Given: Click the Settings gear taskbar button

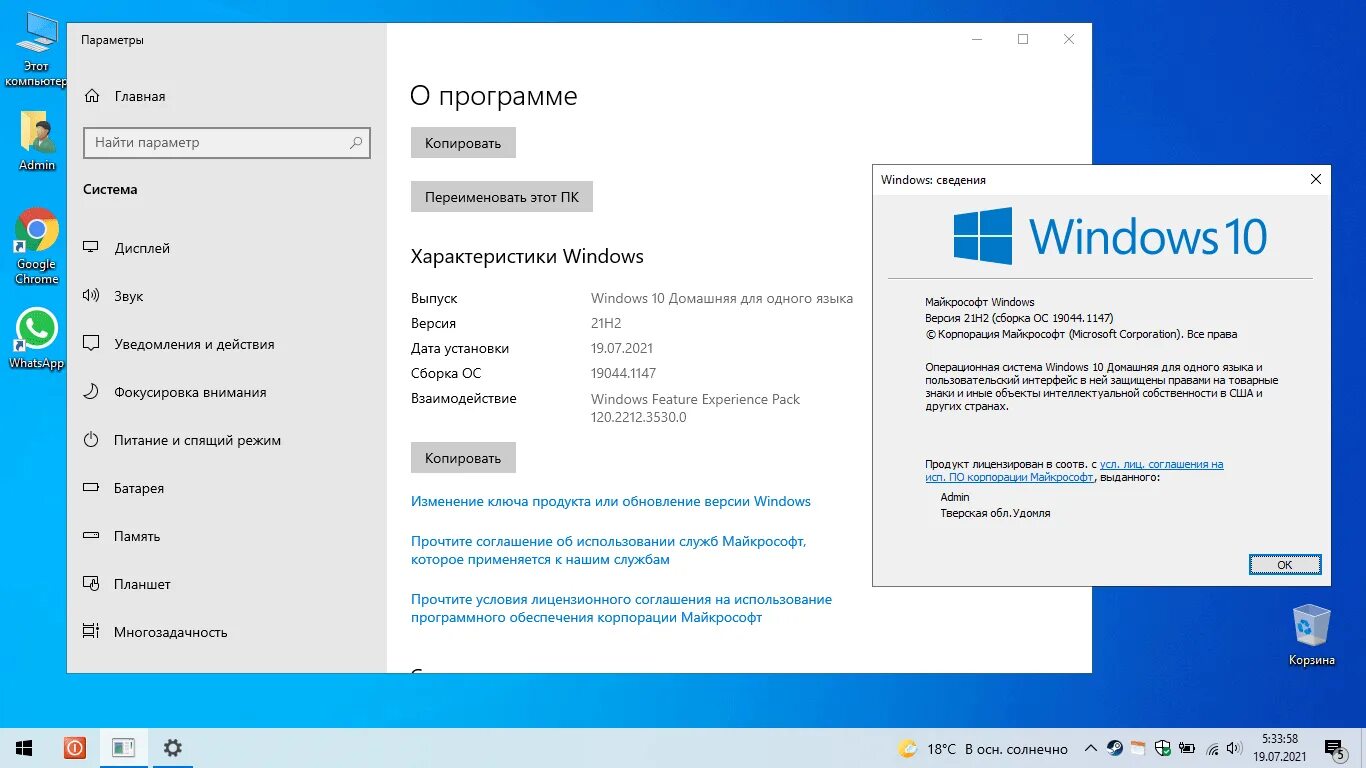Looking at the screenshot, I should tap(173, 748).
